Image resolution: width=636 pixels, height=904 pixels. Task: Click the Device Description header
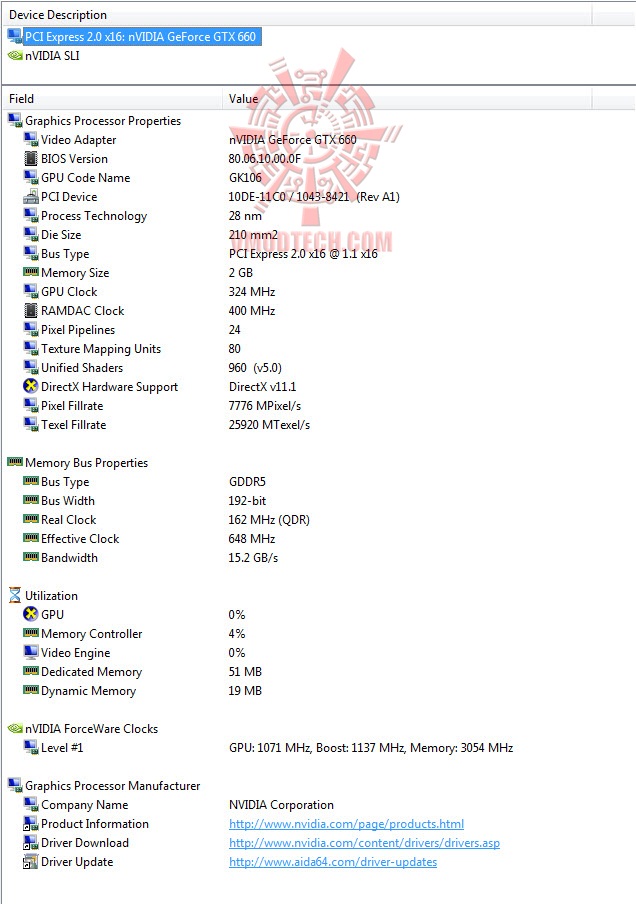tap(58, 14)
